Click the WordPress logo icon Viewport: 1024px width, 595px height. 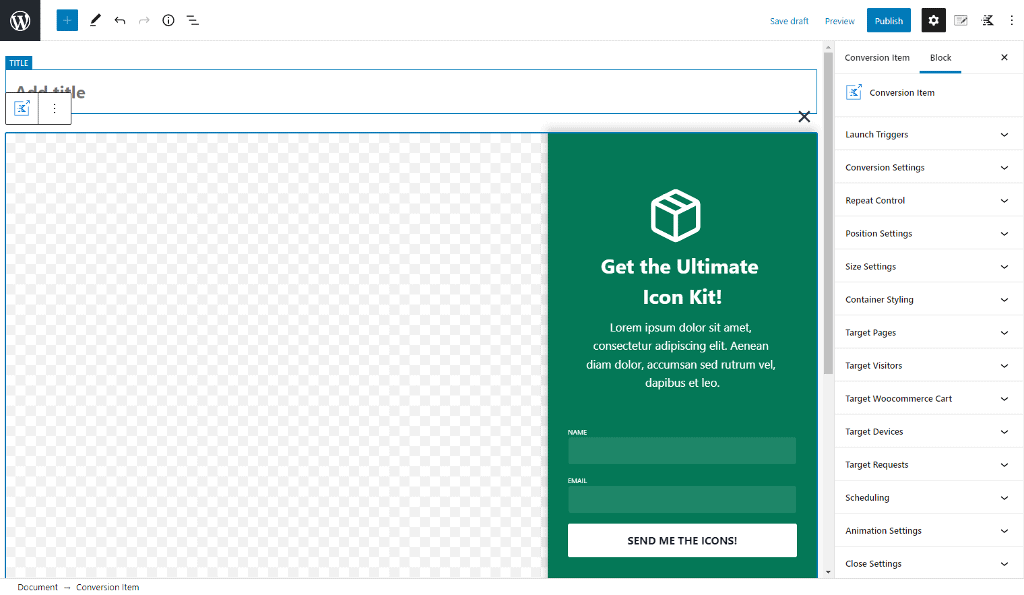coord(20,20)
